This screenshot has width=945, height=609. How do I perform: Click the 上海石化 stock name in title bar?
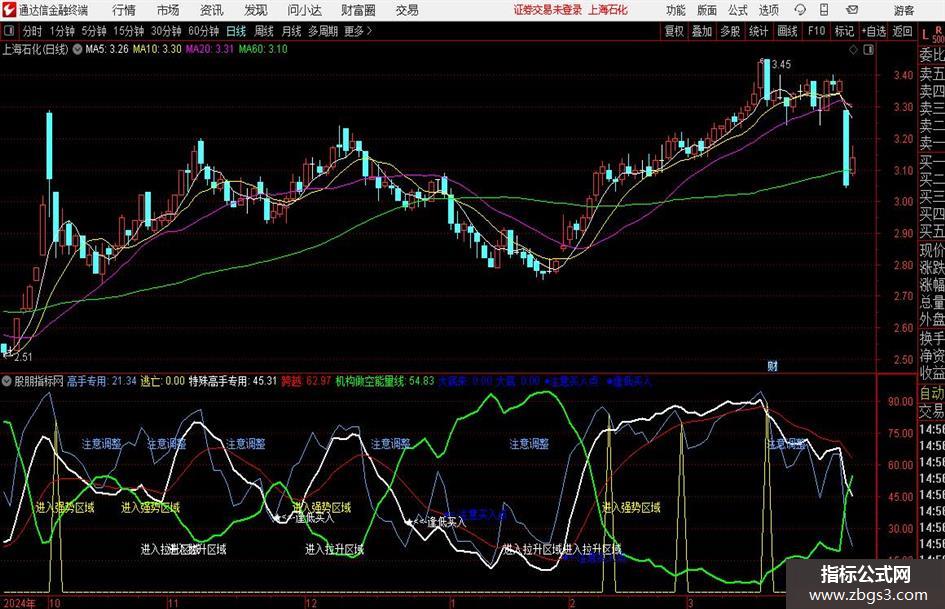608,10
